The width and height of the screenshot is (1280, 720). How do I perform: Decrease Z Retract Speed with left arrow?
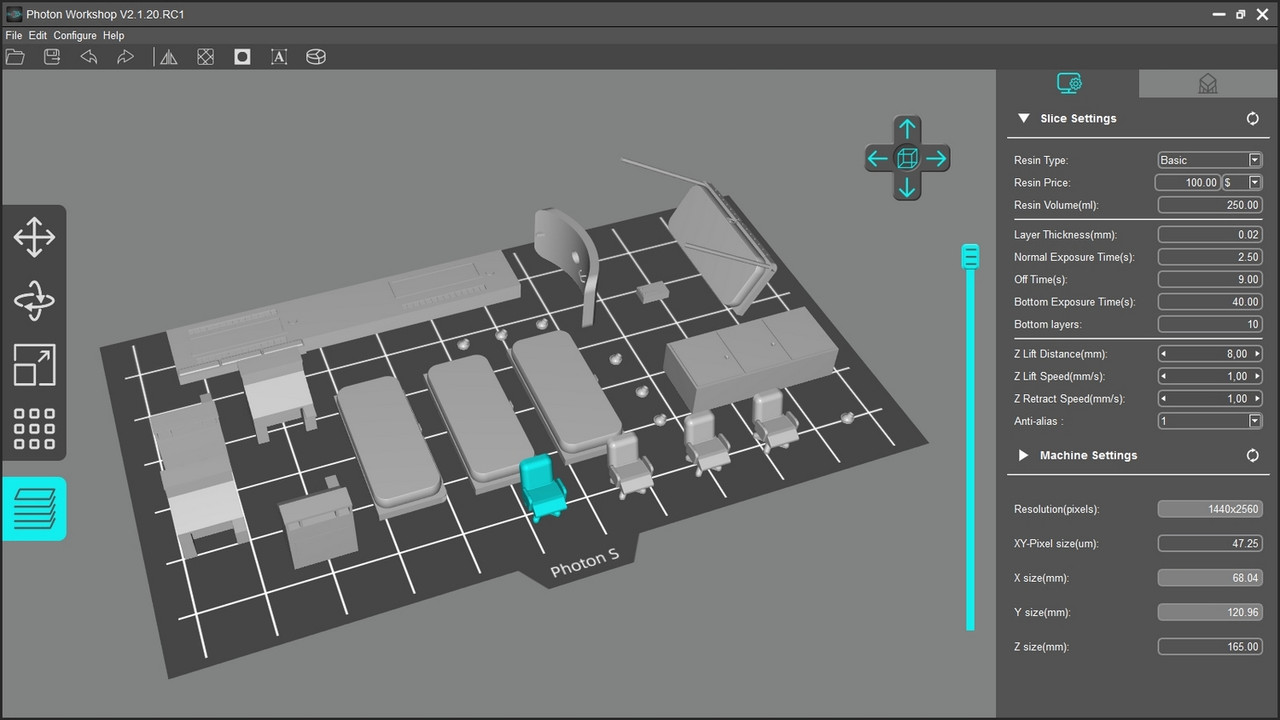1163,398
